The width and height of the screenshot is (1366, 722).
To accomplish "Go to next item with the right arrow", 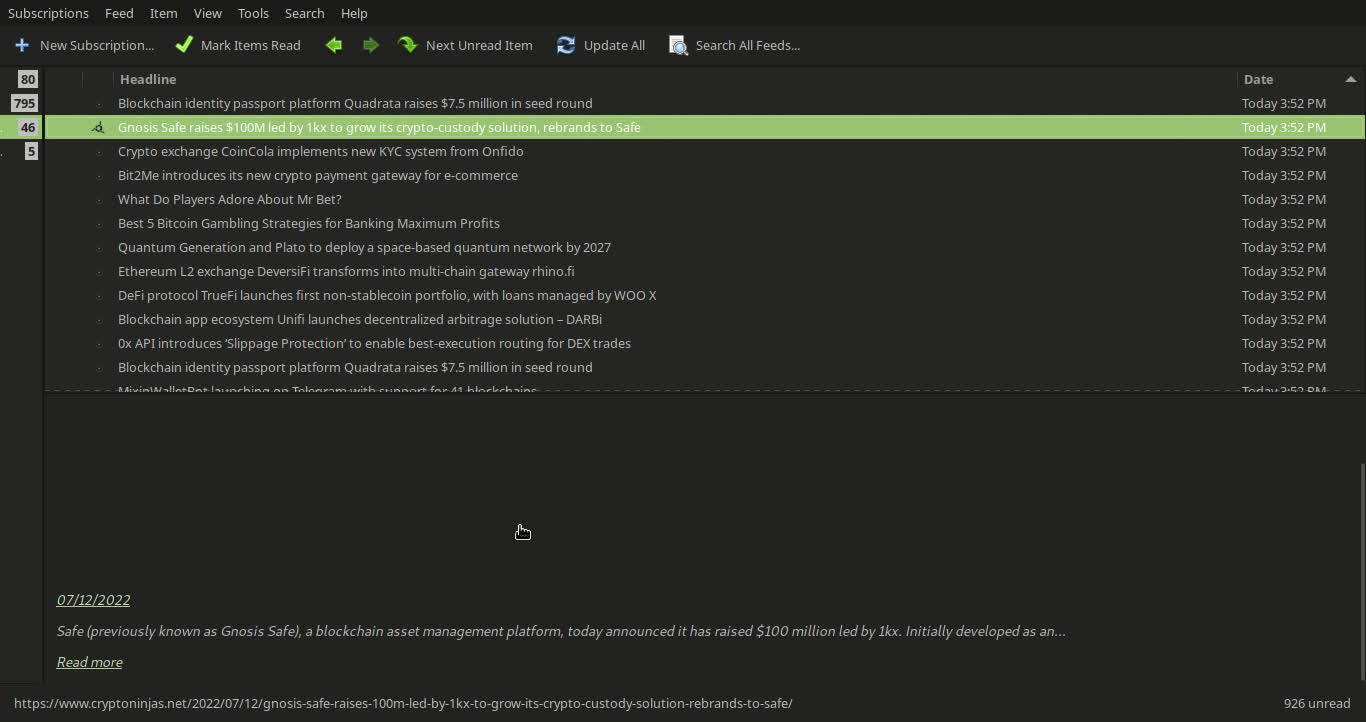I will [371, 45].
